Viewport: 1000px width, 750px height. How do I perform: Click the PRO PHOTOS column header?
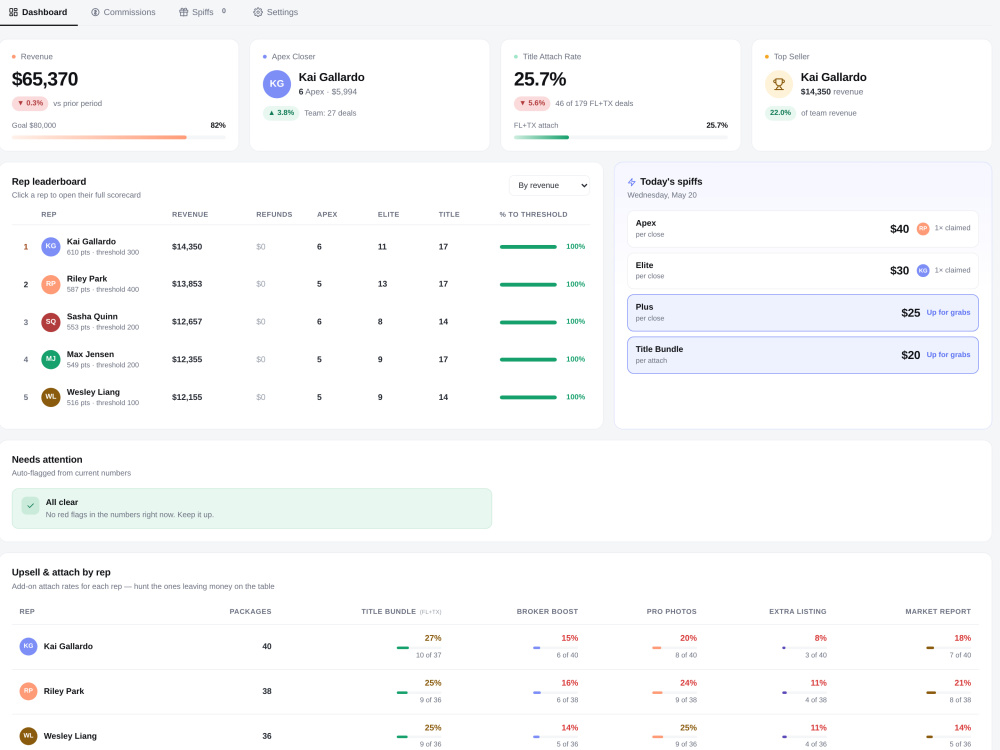point(672,612)
